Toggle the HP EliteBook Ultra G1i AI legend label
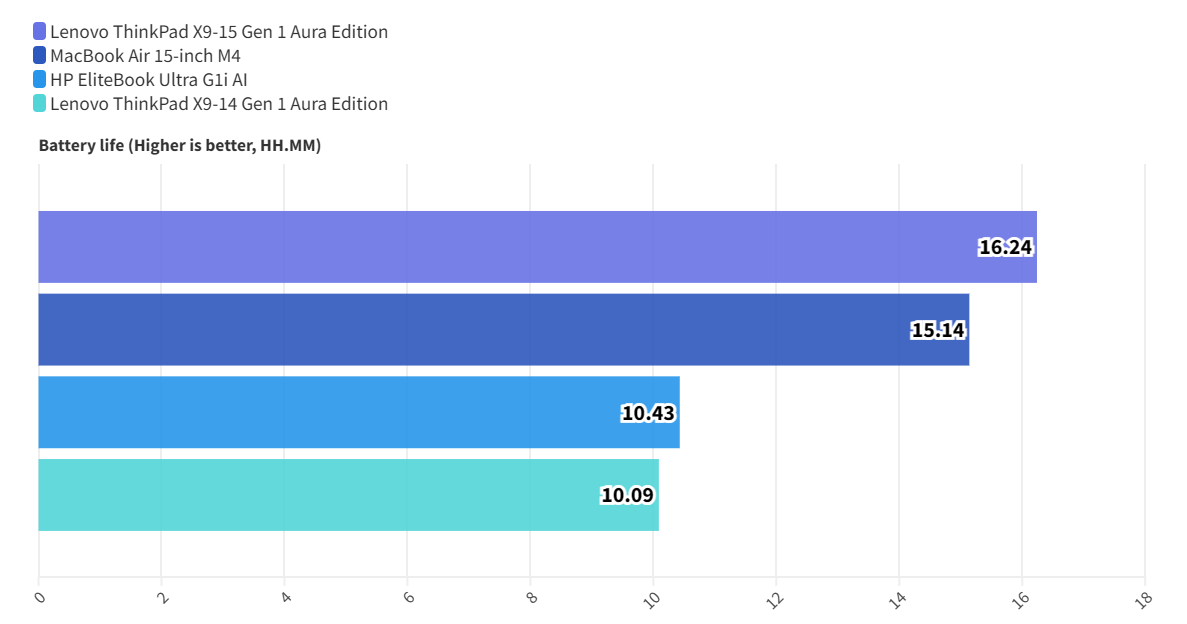This screenshot has height=624, width=1187. pos(149,80)
